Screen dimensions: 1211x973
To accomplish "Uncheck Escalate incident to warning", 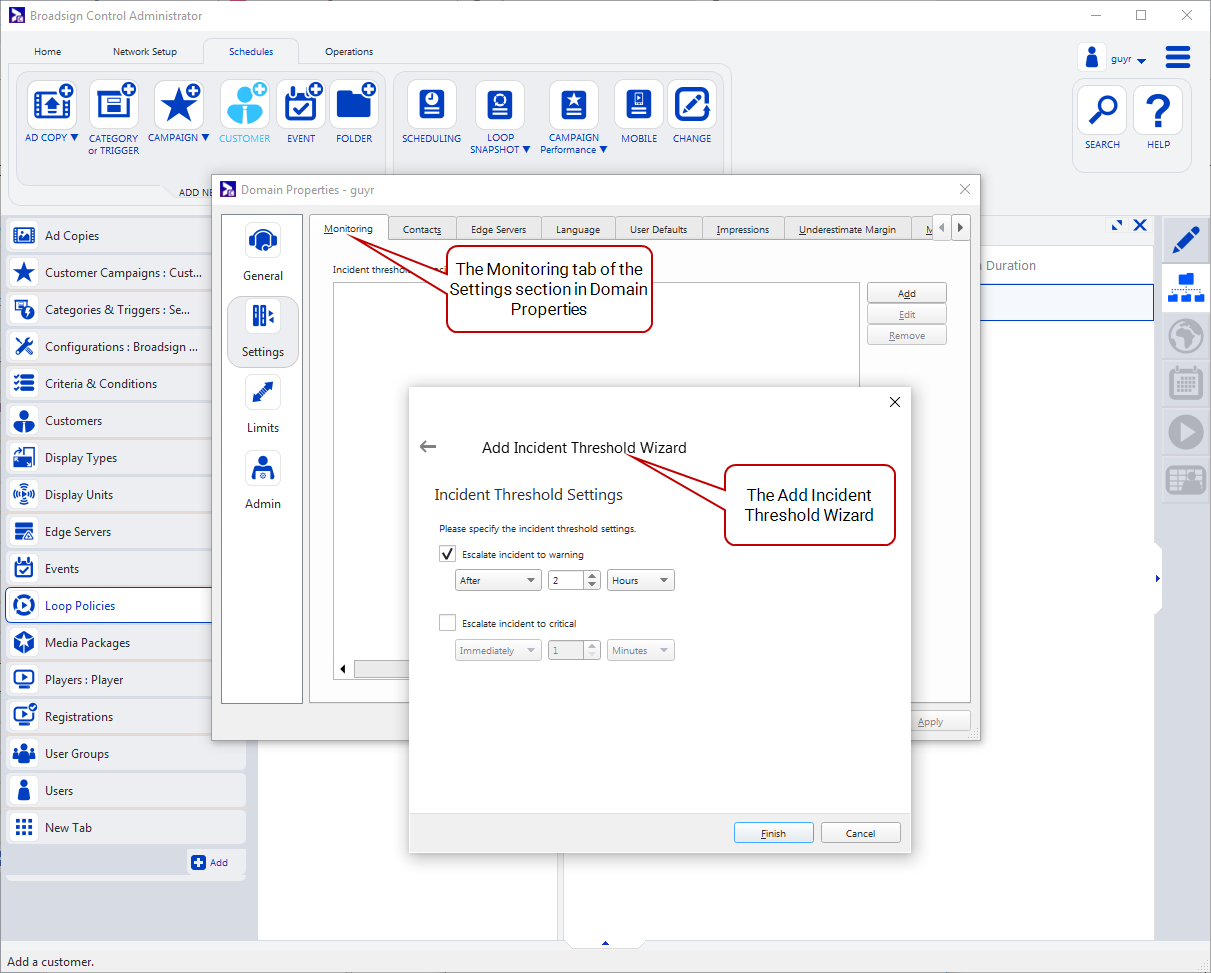I will 447,554.
